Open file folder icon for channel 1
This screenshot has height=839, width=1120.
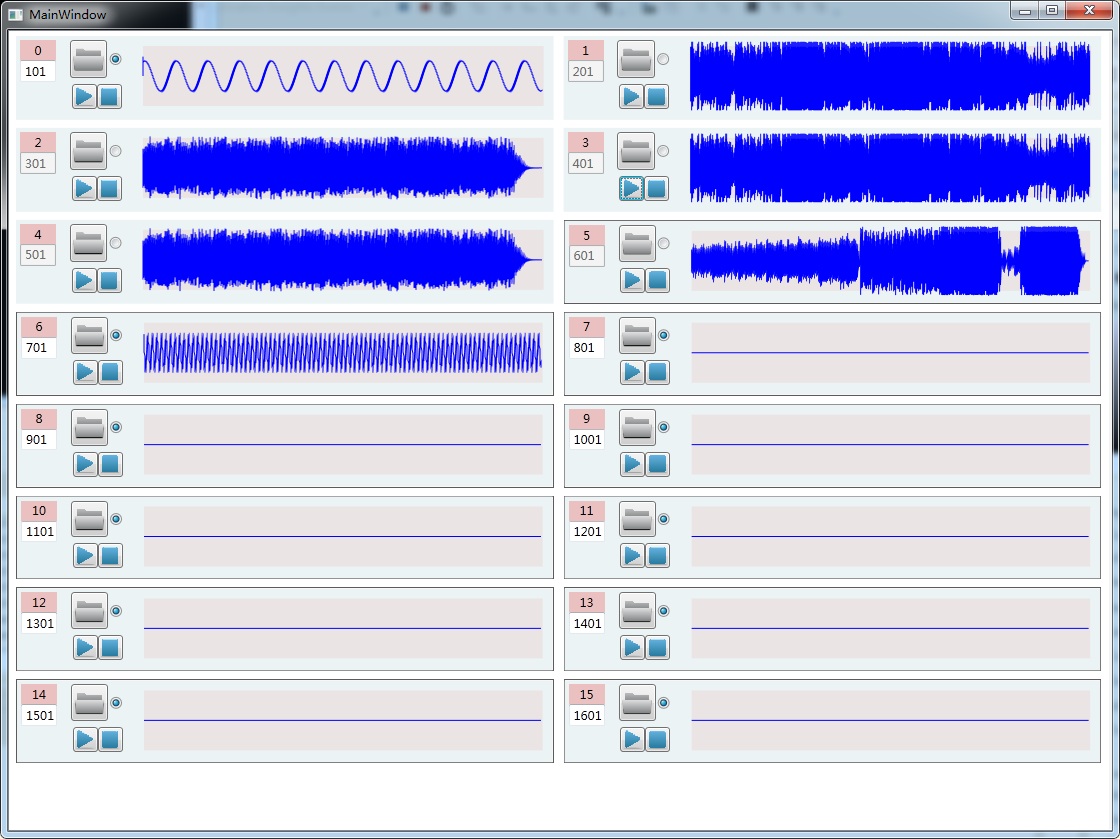click(x=636, y=59)
